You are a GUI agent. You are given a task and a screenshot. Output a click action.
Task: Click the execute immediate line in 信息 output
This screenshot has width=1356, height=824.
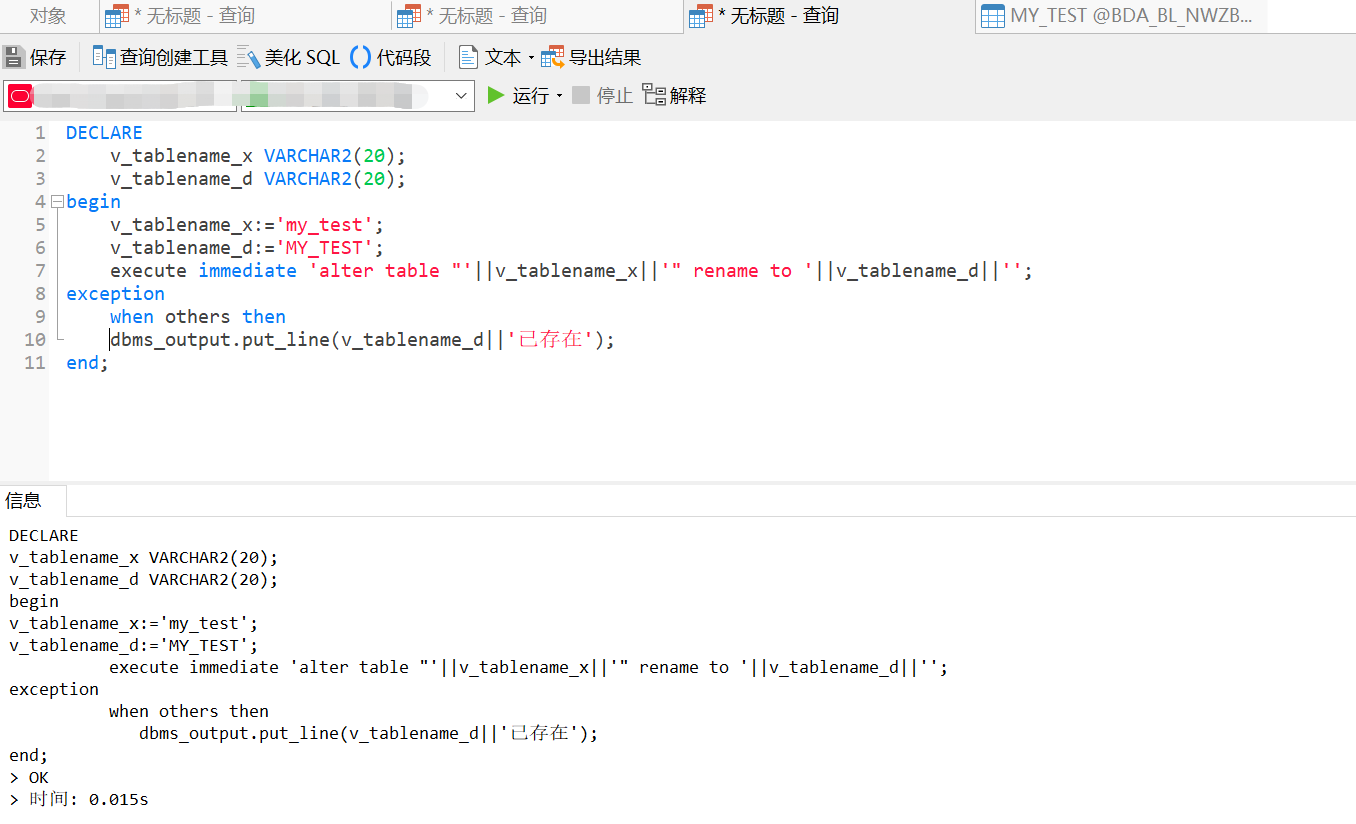pos(528,668)
